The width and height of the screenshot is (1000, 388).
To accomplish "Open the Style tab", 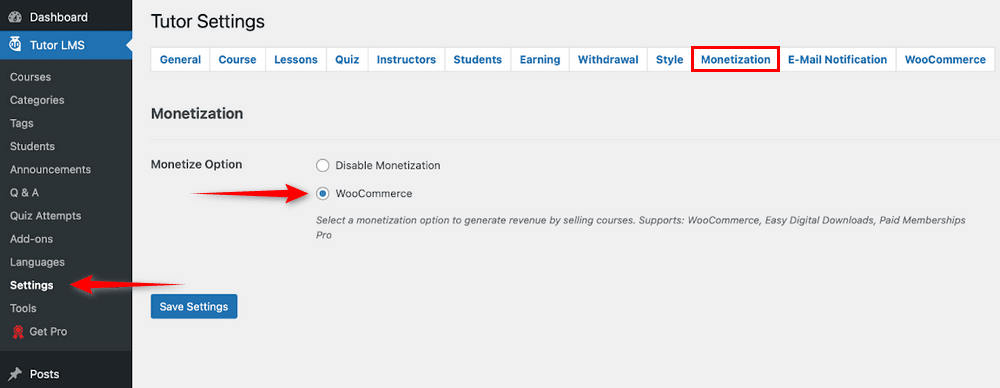I will (x=670, y=59).
